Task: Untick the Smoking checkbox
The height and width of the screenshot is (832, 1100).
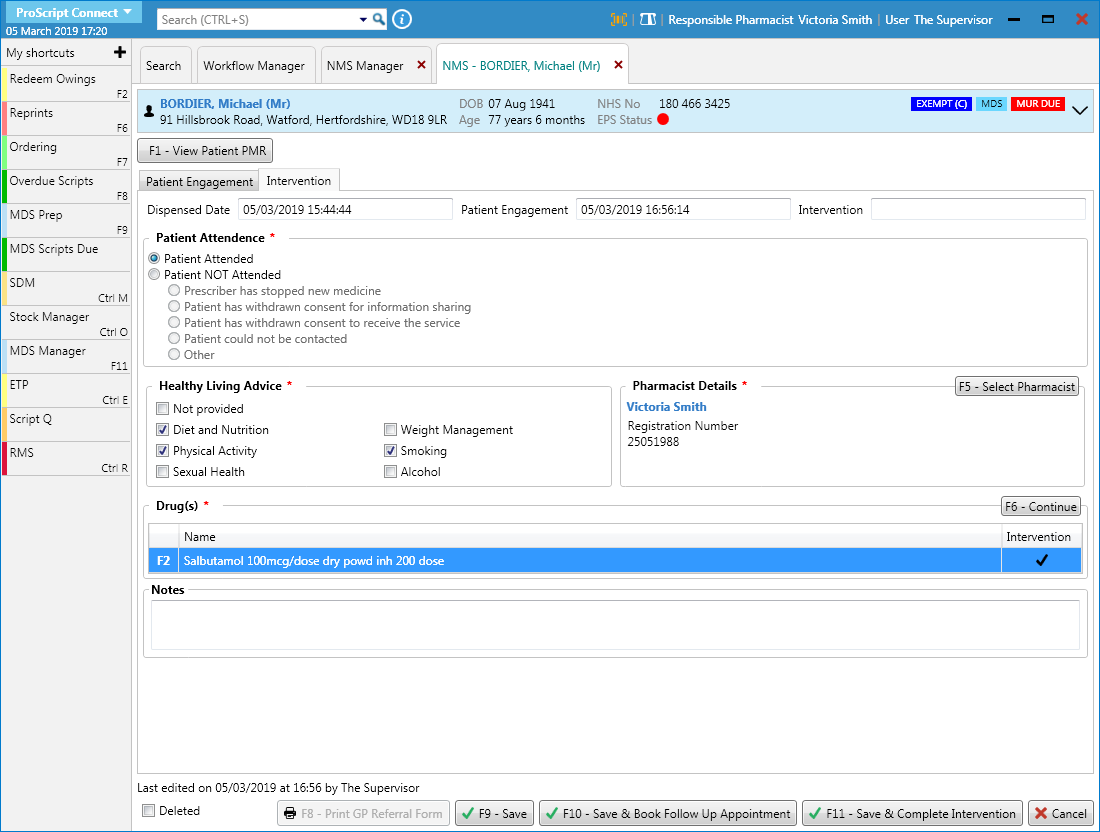Action: pos(391,450)
